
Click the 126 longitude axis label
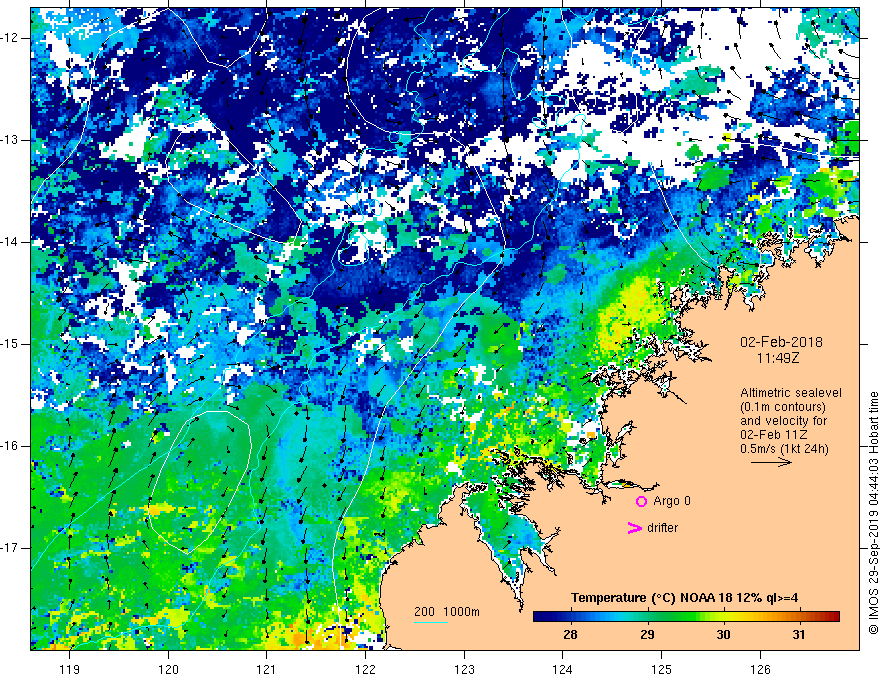760,669
